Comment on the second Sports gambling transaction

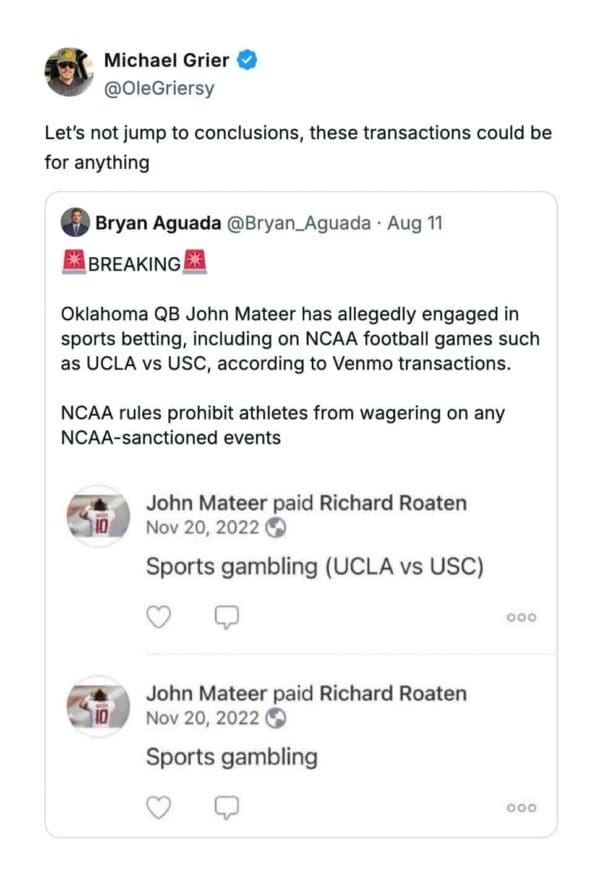pyautogui.click(x=229, y=807)
